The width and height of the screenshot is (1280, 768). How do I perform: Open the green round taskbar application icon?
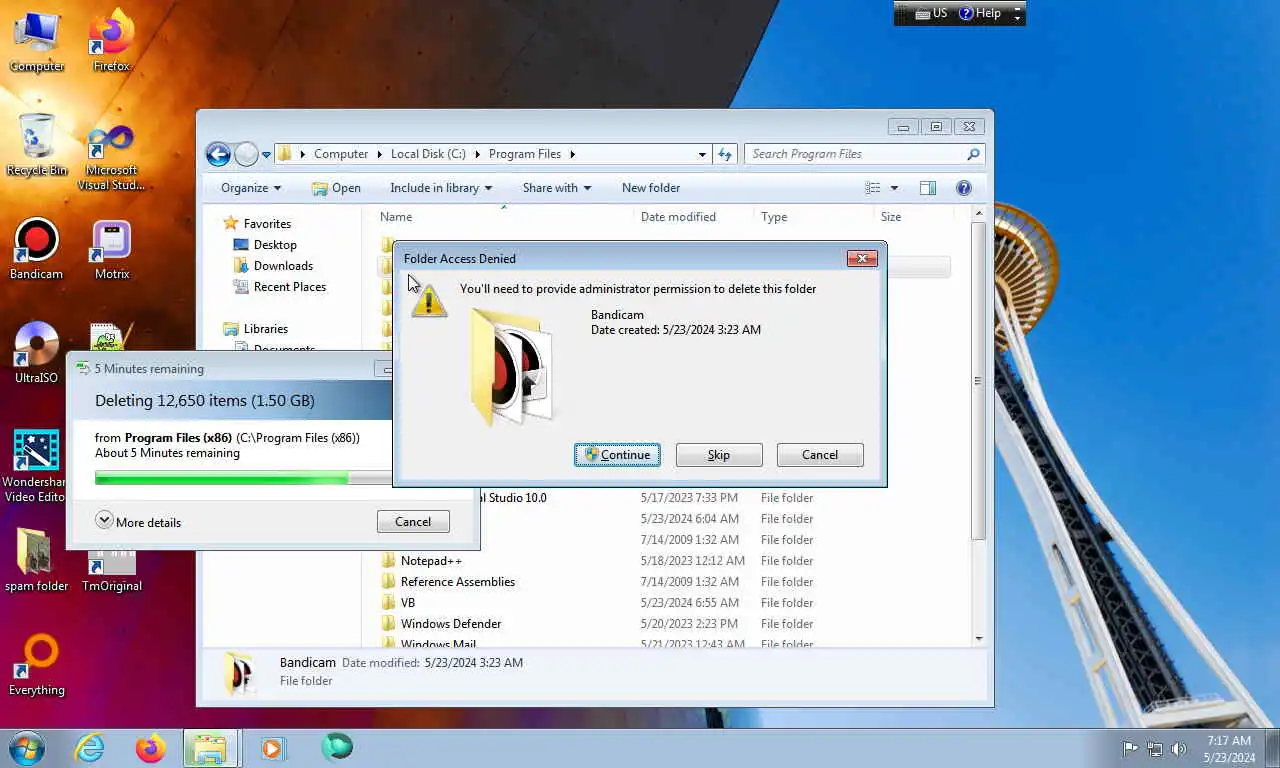click(x=337, y=747)
